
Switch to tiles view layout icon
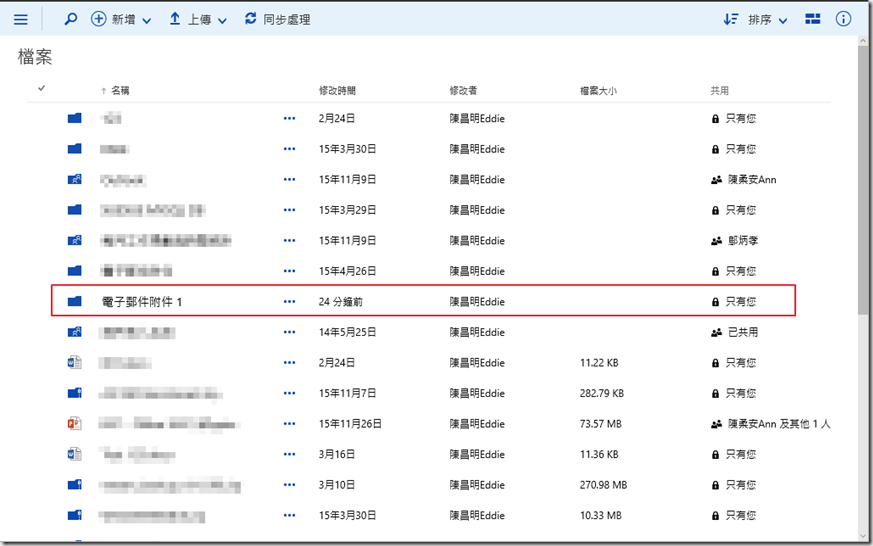[813, 19]
